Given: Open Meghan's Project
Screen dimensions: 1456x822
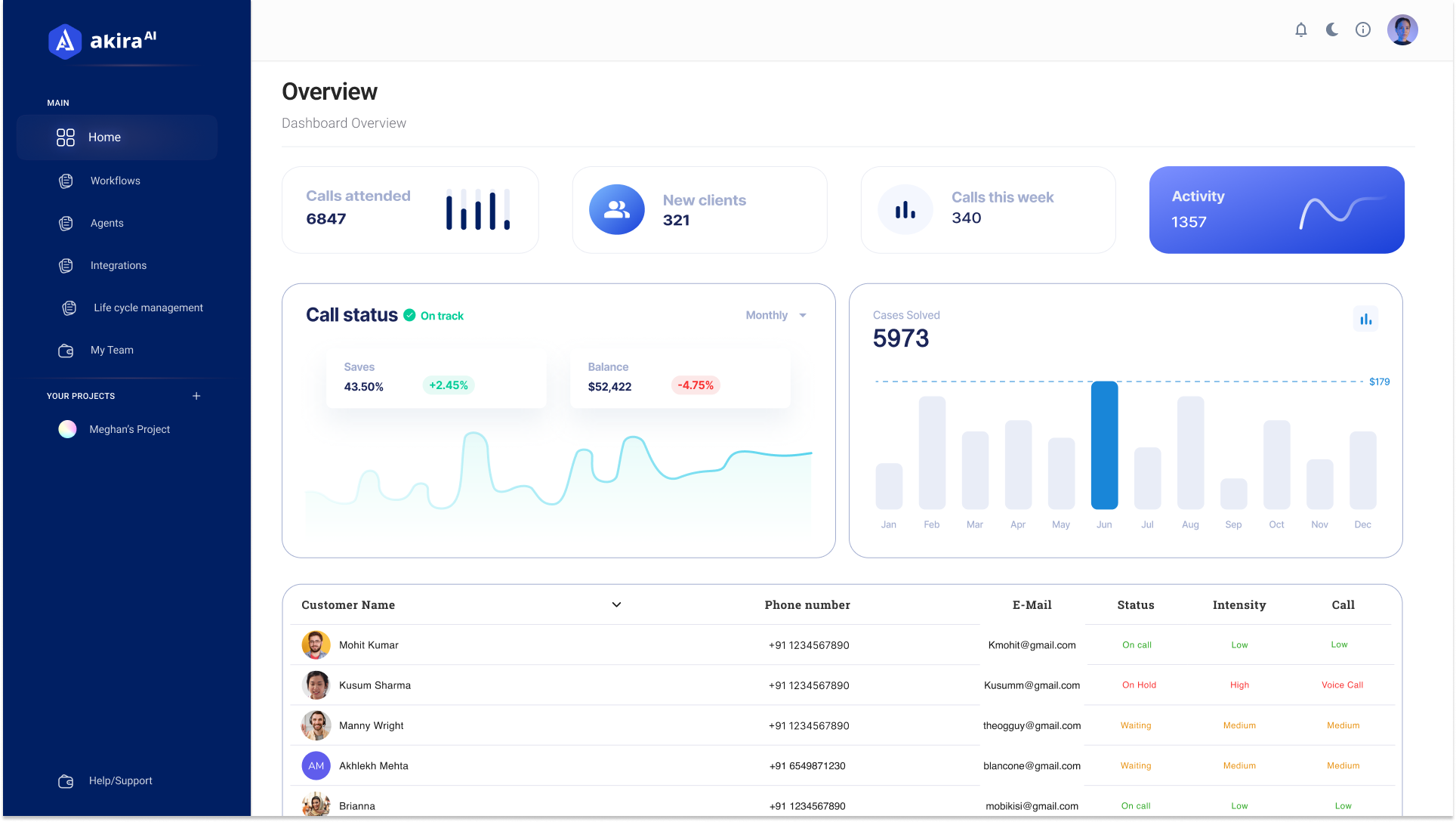Looking at the screenshot, I should tap(129, 429).
